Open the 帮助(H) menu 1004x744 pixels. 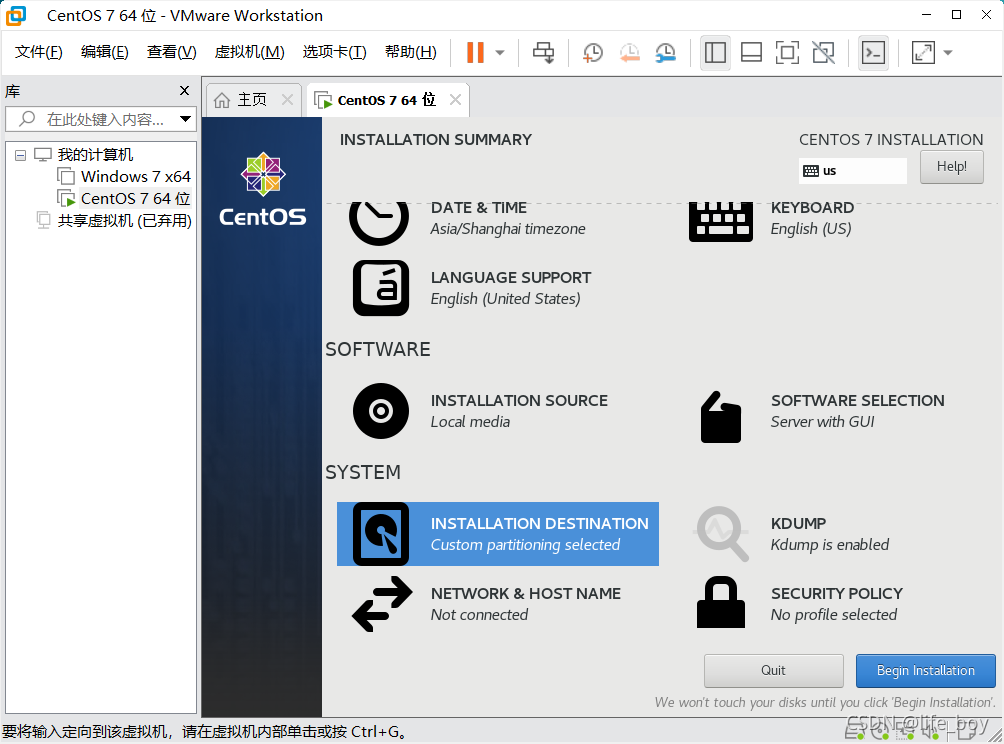(x=410, y=52)
